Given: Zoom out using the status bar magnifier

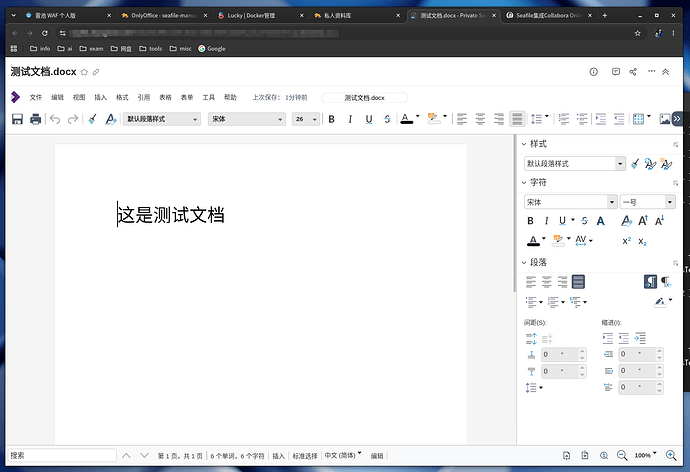Looking at the screenshot, I should [622, 455].
